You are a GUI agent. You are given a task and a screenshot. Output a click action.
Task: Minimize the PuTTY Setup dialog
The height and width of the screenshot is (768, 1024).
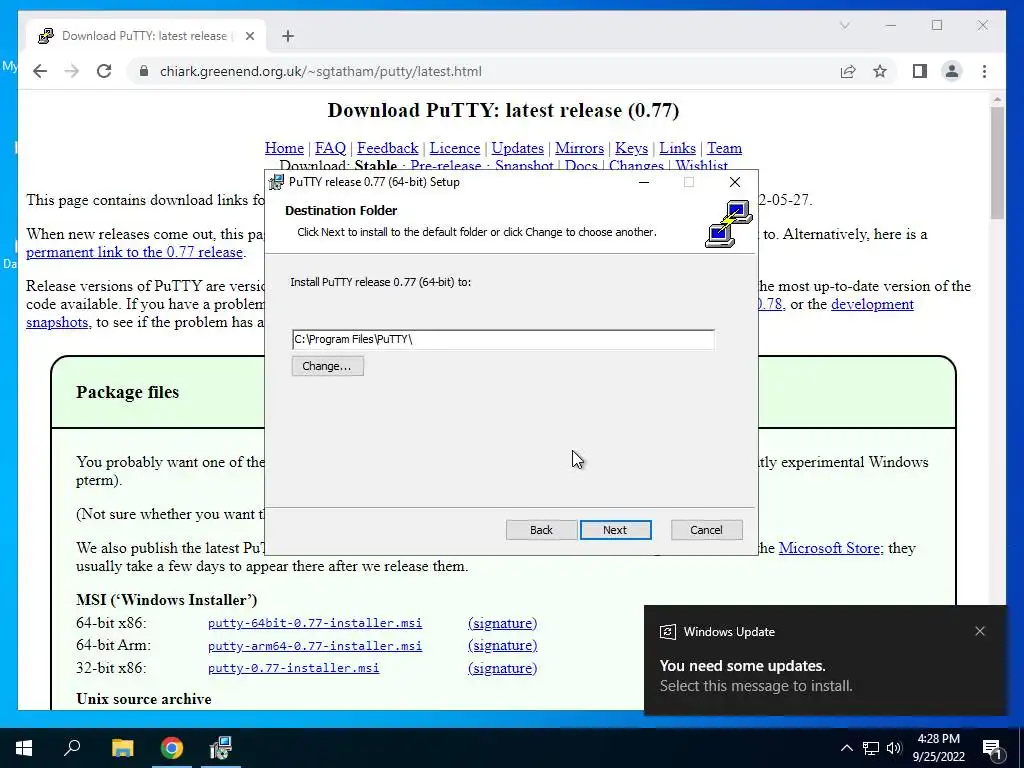(x=644, y=182)
